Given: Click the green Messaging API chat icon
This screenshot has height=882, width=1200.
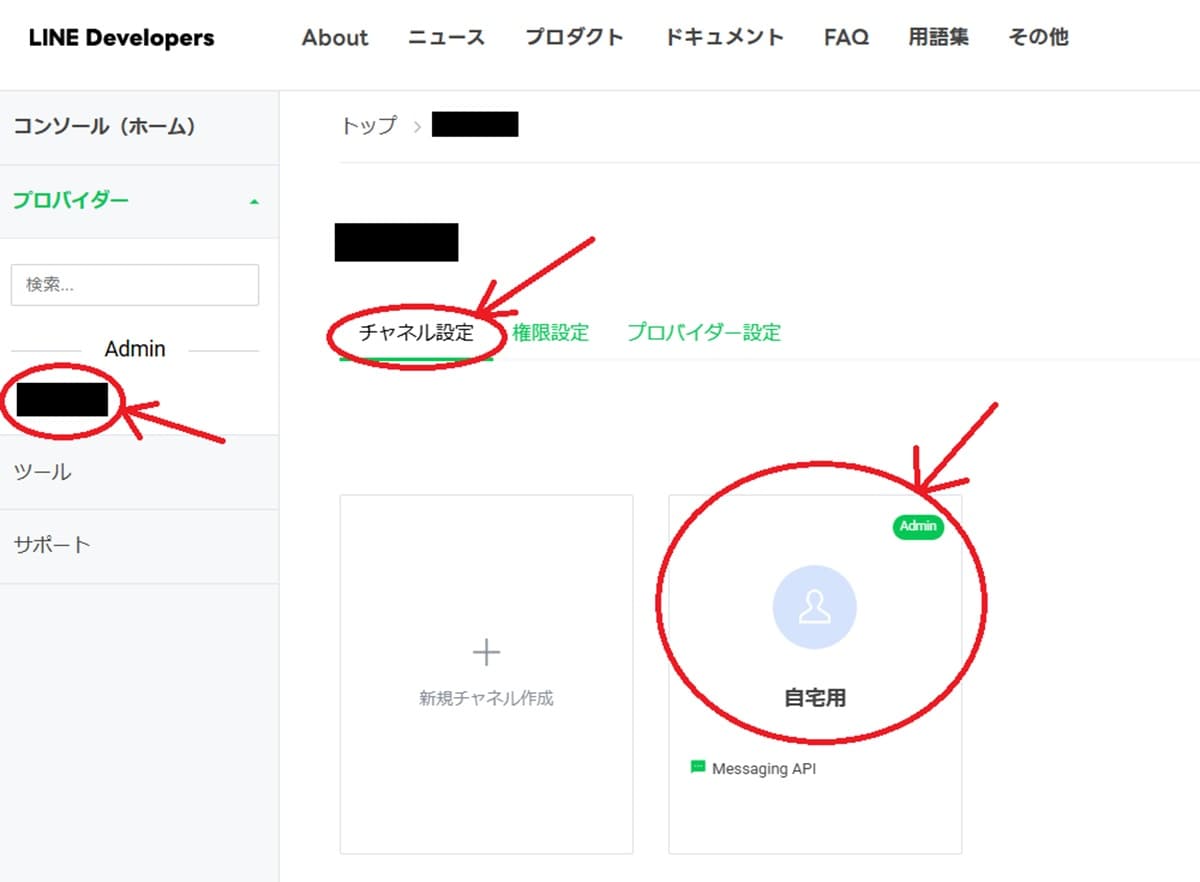Looking at the screenshot, I should (x=698, y=767).
